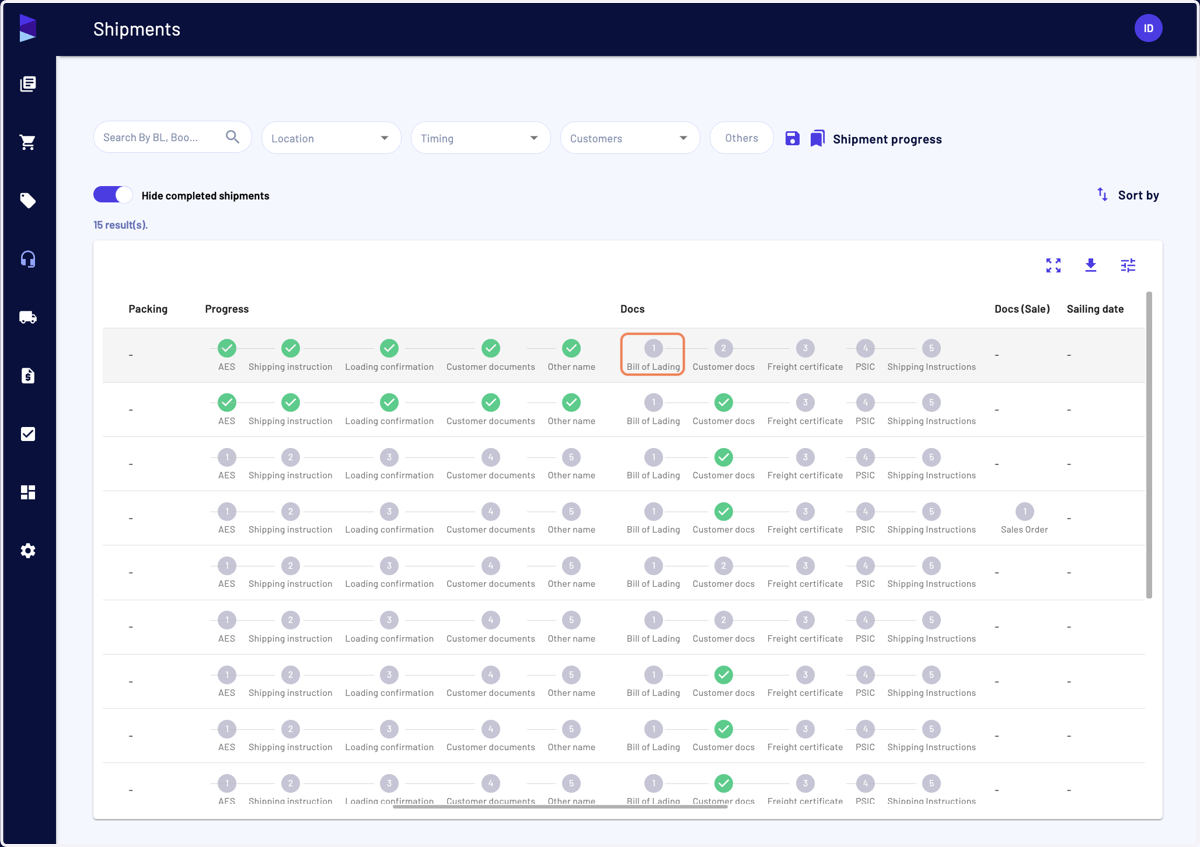This screenshot has width=1200, height=847.
Task: Open the library books sidebar icon
Action: click(x=28, y=84)
